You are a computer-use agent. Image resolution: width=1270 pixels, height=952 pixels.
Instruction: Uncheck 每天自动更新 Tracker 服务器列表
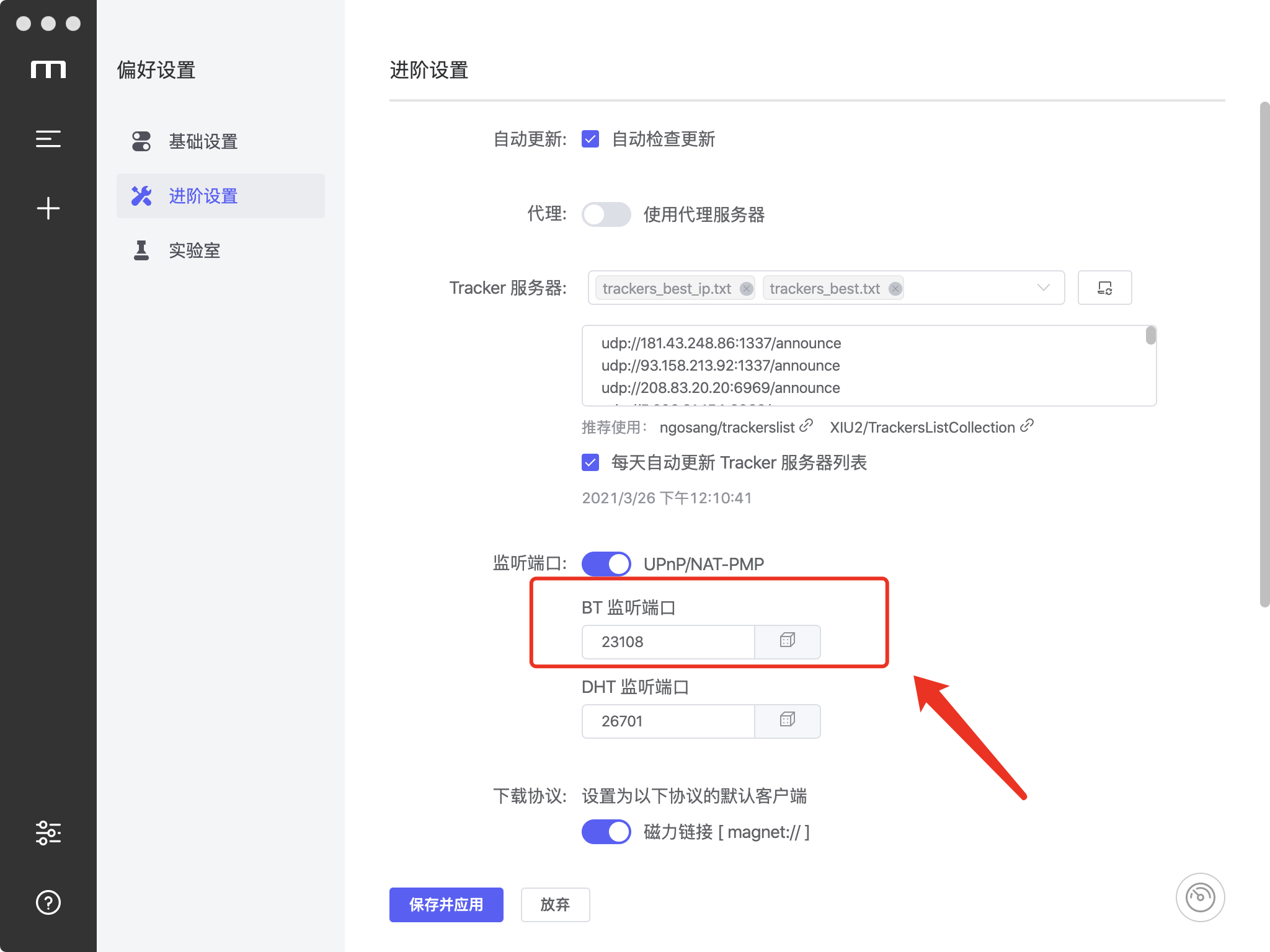[590, 462]
